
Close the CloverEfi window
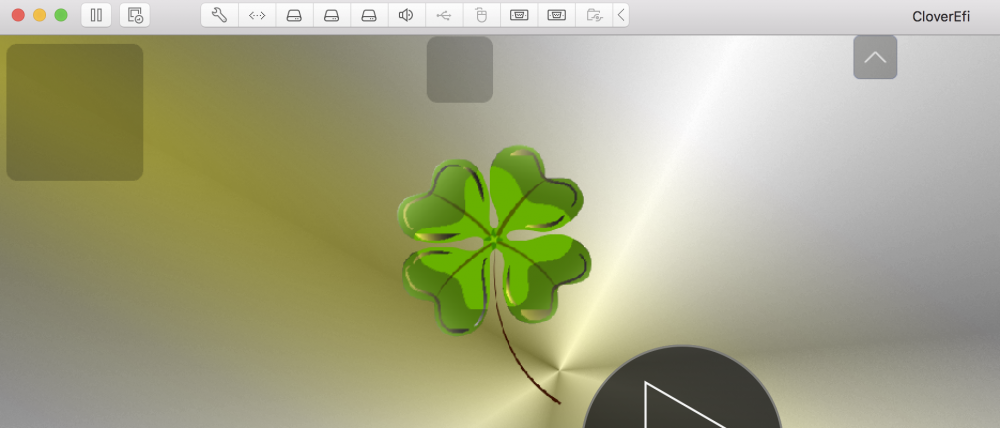coord(18,15)
